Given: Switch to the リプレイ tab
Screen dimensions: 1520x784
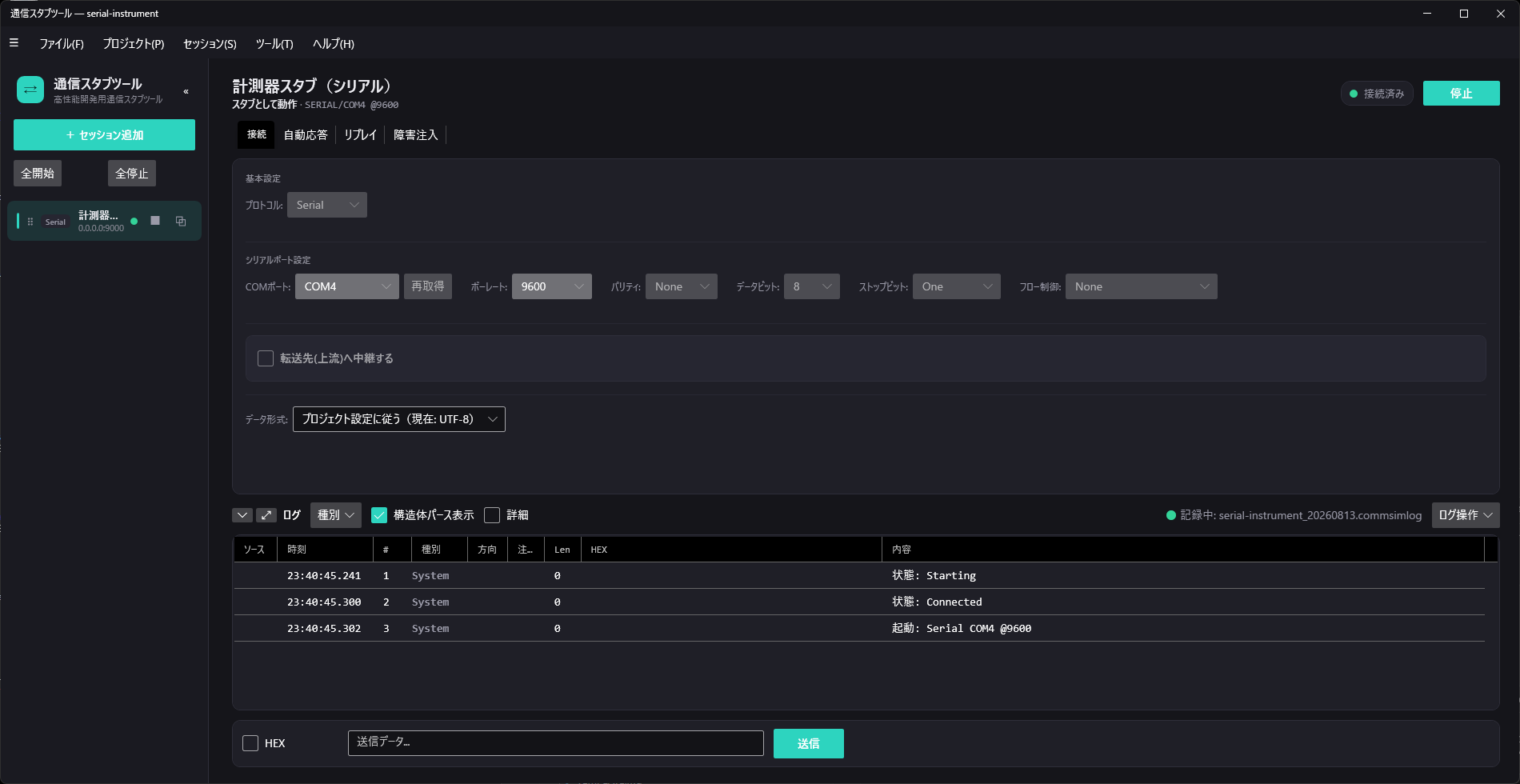Looking at the screenshot, I should pyautogui.click(x=360, y=135).
